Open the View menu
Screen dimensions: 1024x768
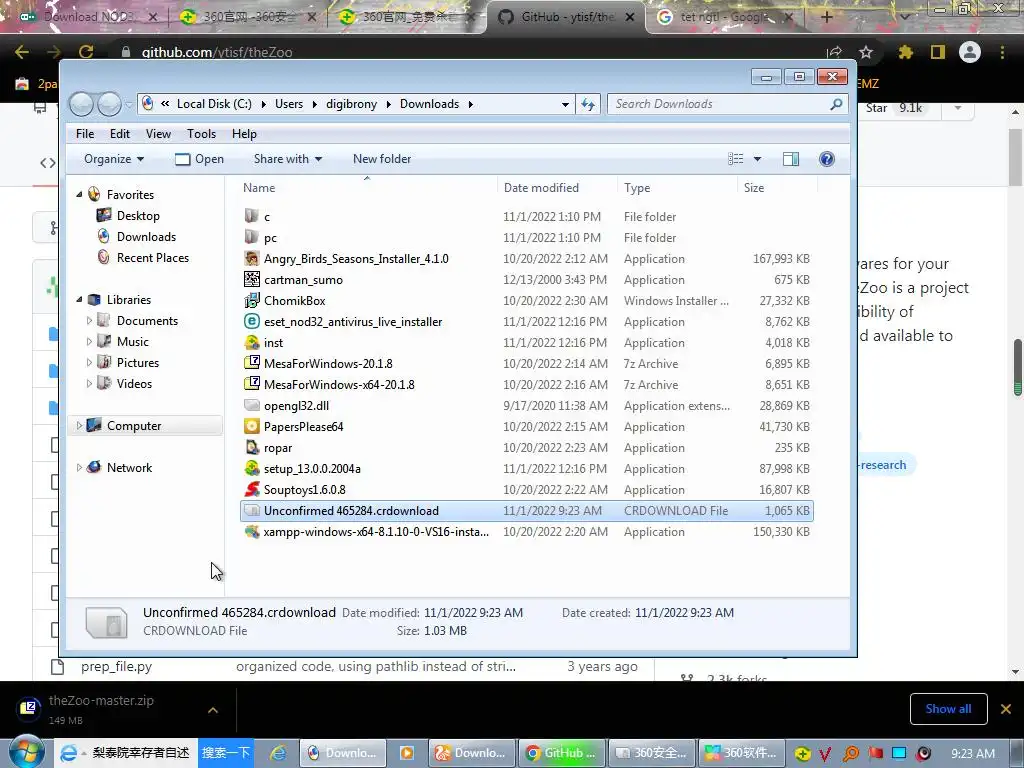[x=158, y=134]
